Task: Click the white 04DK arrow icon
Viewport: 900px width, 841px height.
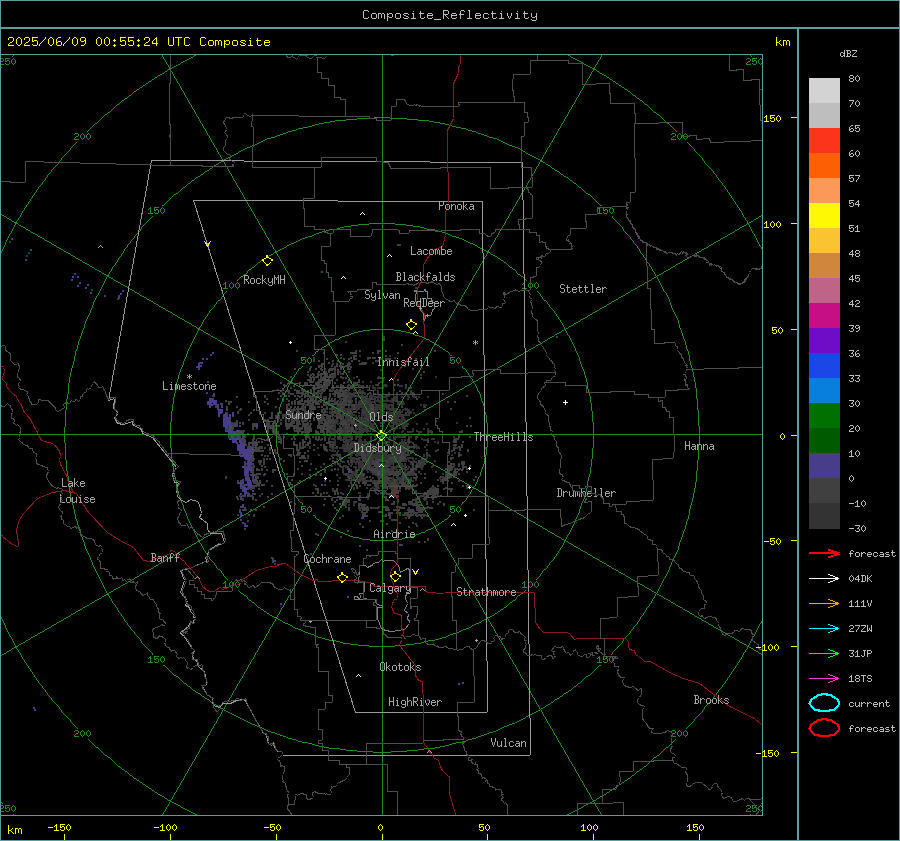Action: 824,579
